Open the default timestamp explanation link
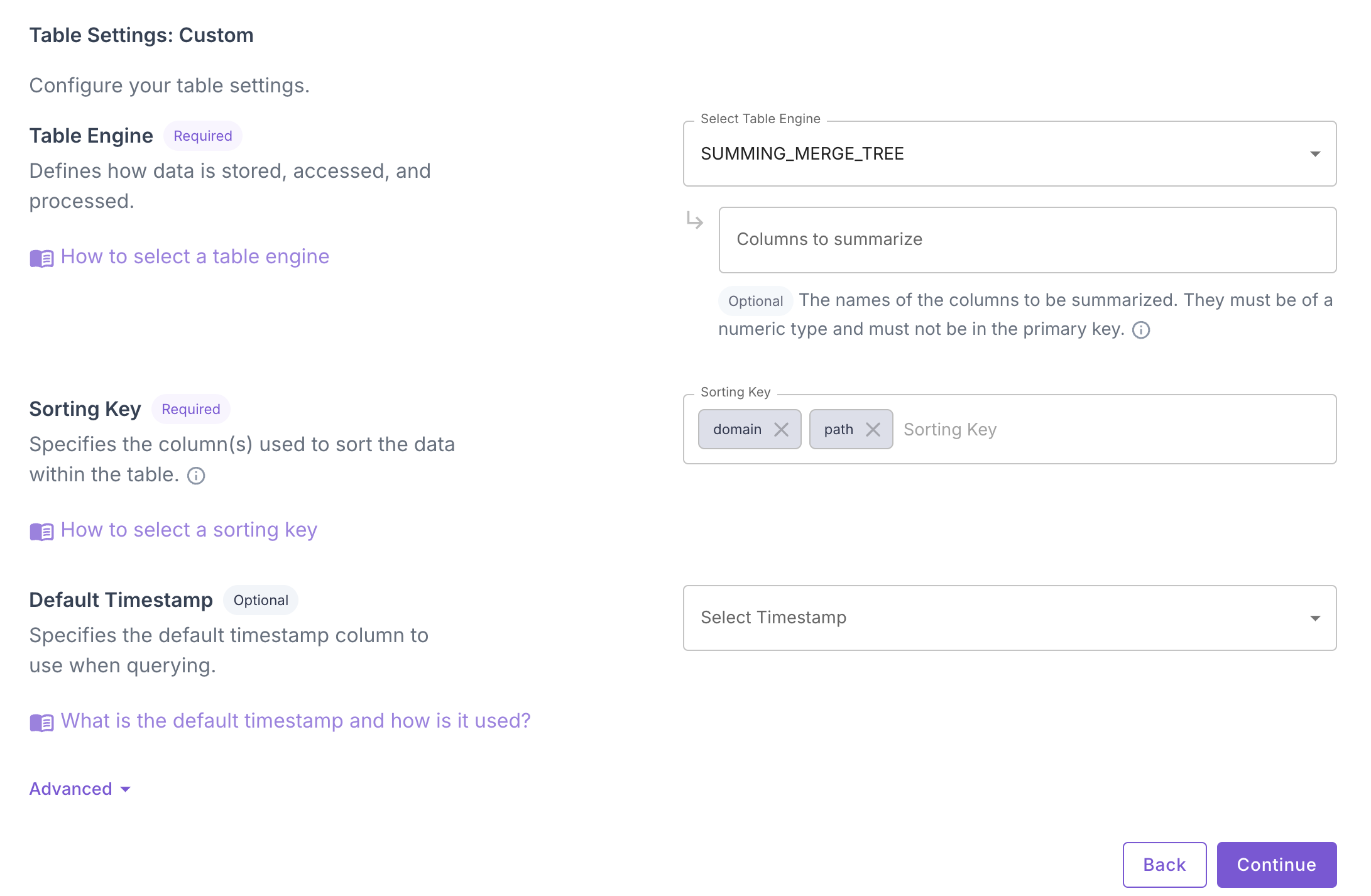 (295, 721)
